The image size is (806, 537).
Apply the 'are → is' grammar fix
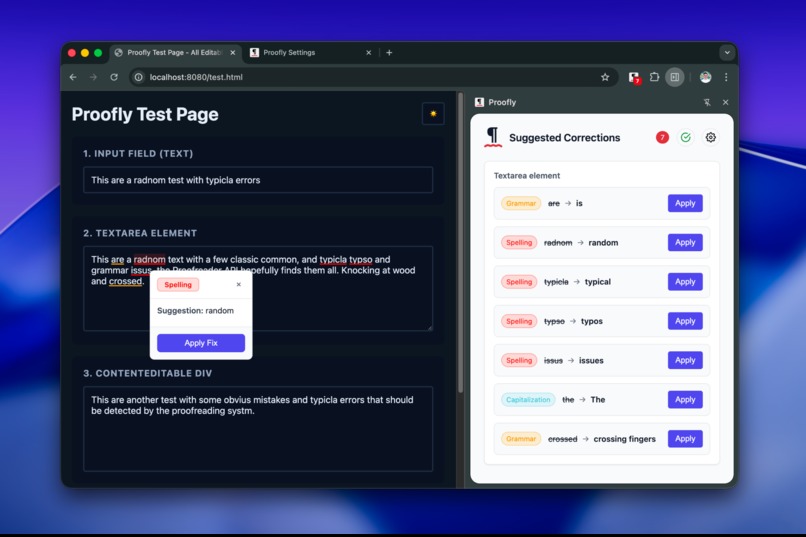(x=685, y=203)
